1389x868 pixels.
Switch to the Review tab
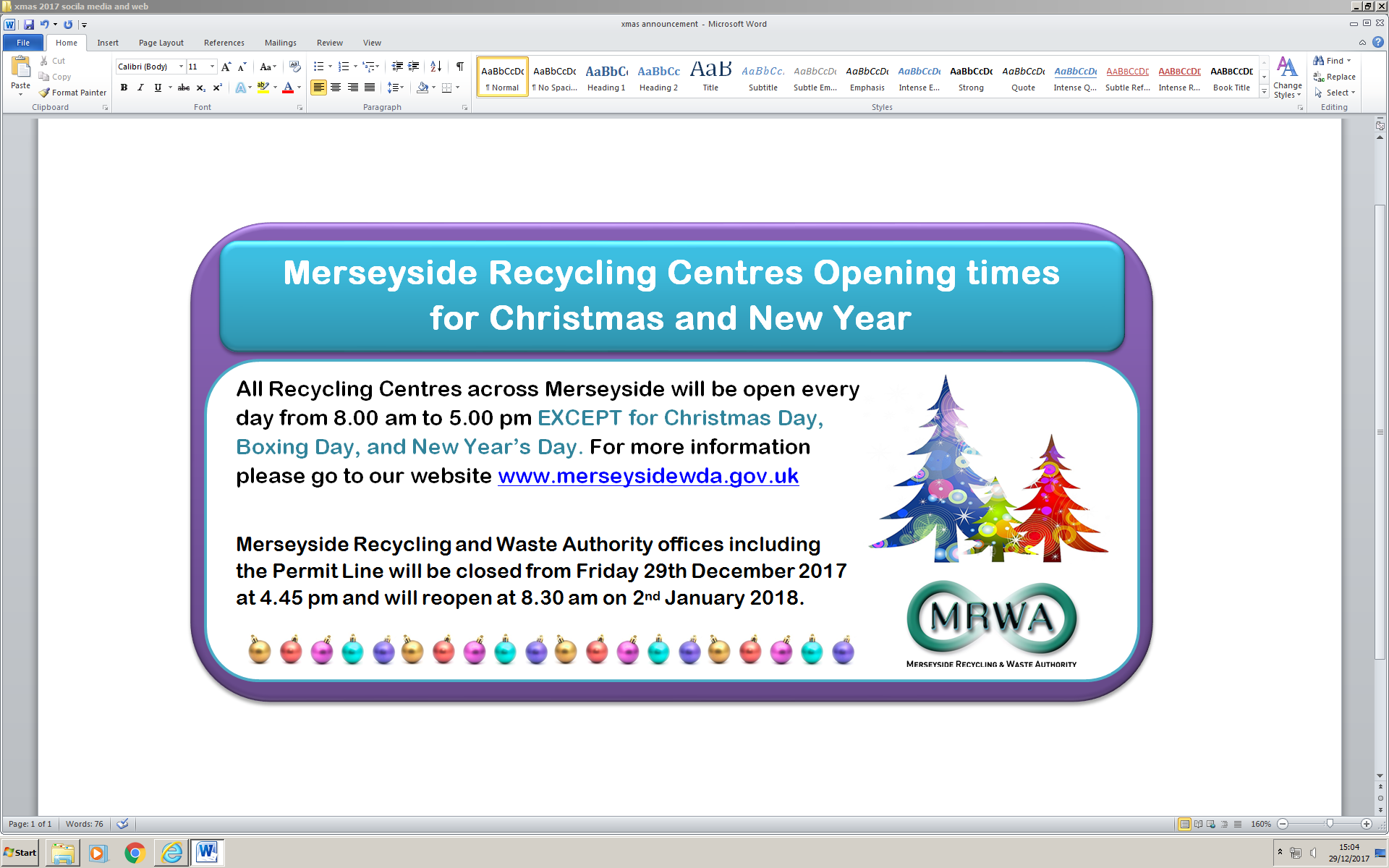[x=330, y=43]
